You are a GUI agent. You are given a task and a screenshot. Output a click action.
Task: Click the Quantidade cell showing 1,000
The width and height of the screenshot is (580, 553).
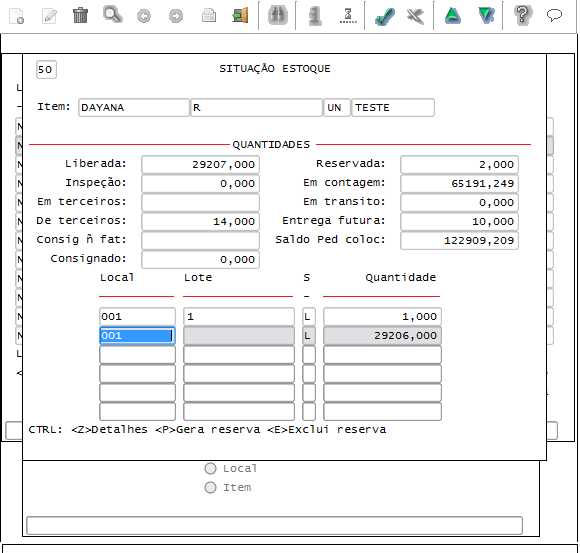click(382, 317)
